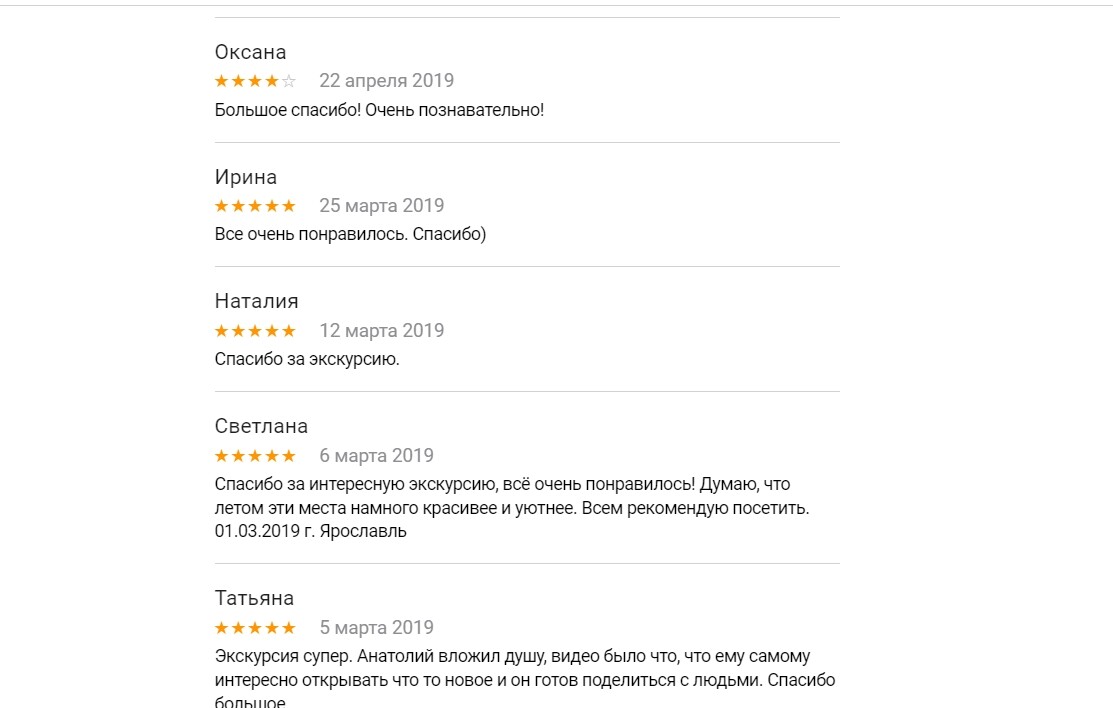Click the date 22 апреля 2019
1113x708 pixels.
pyautogui.click(x=386, y=81)
